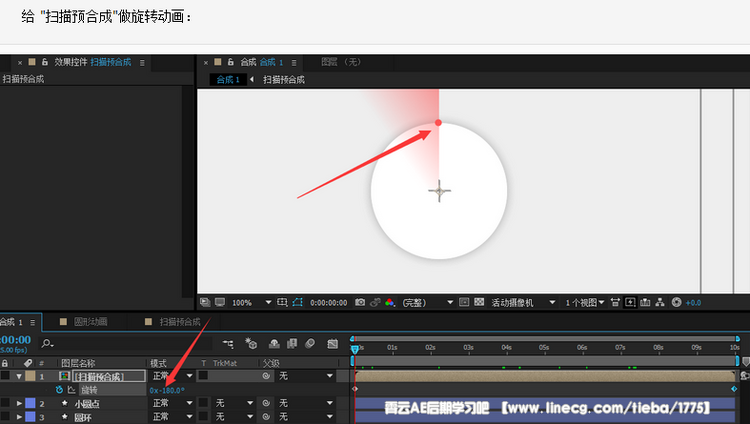
Task: Toggle the rotation stopwatch for 旋转
Action: 59,390
